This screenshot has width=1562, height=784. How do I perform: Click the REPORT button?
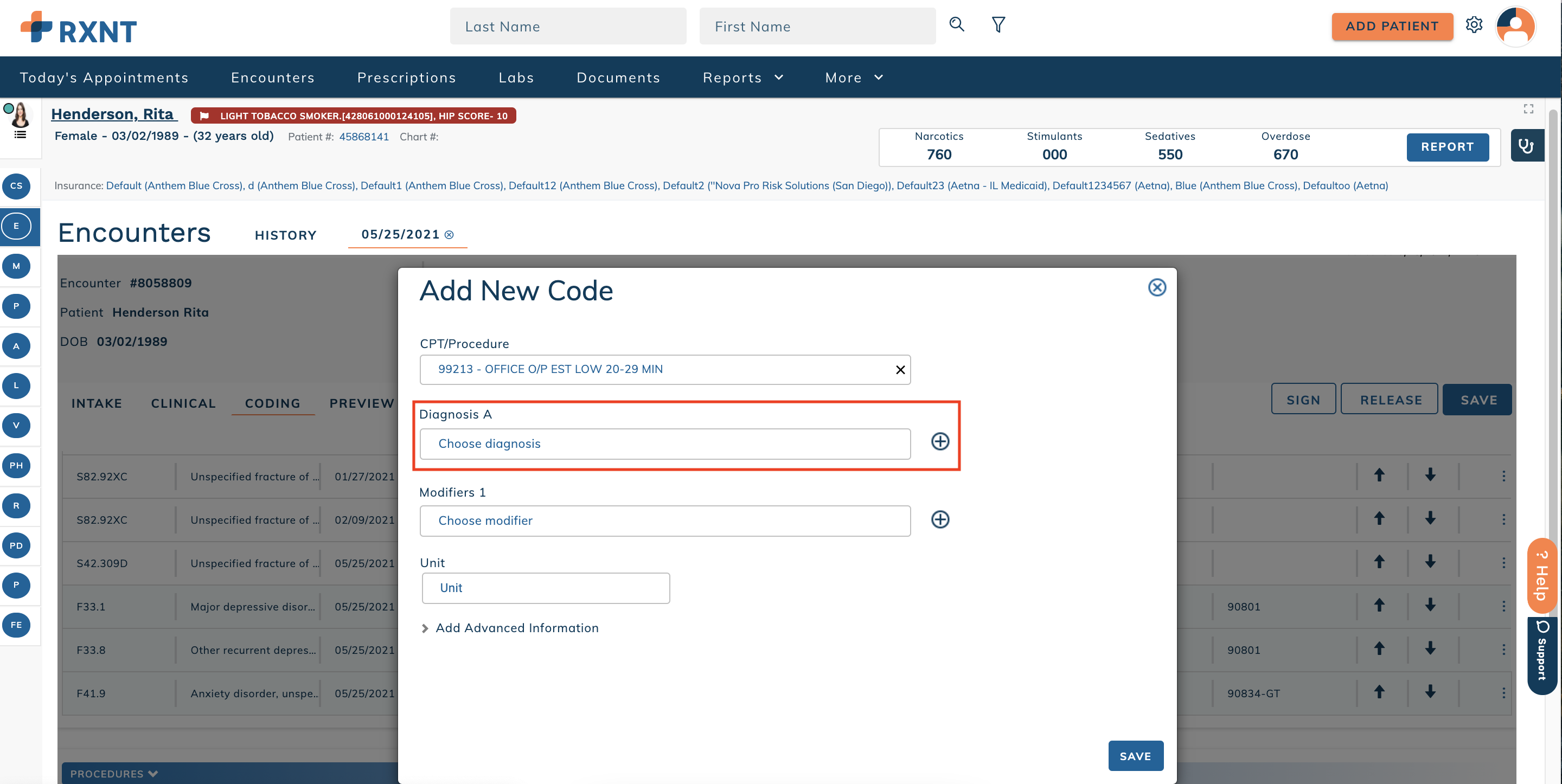(x=1447, y=147)
